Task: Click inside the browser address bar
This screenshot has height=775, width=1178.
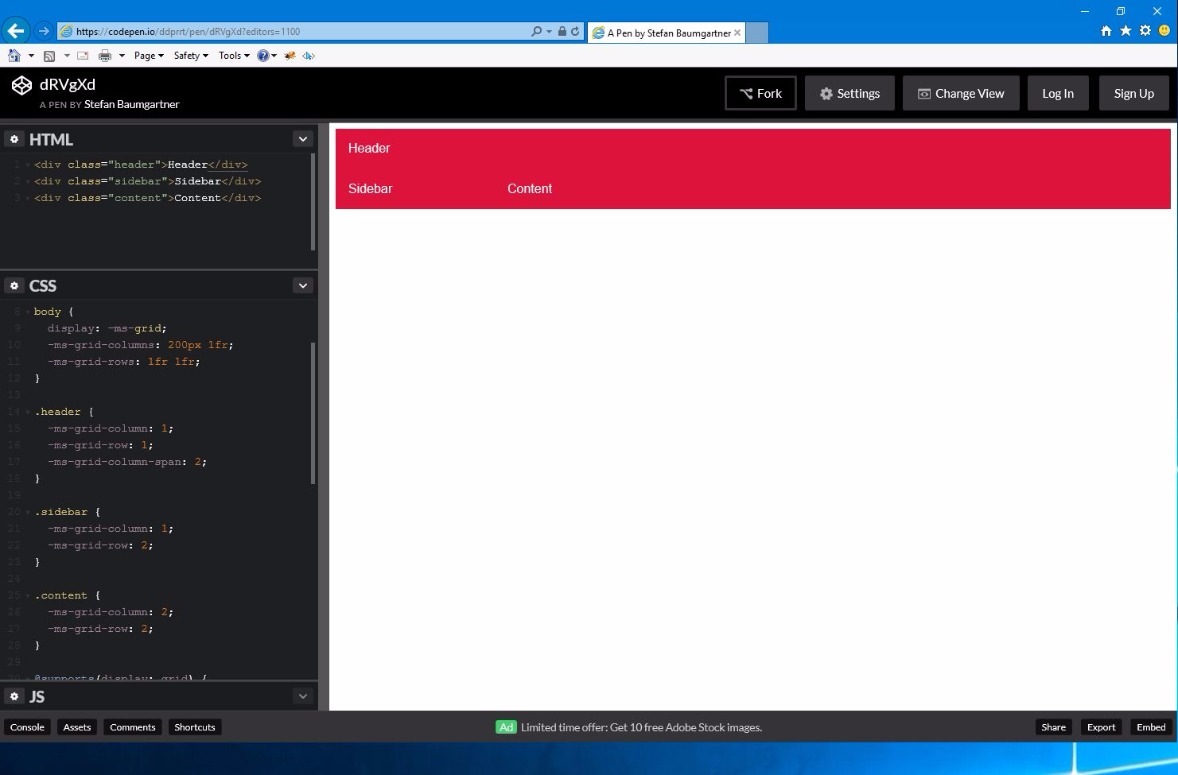Action: (300, 31)
